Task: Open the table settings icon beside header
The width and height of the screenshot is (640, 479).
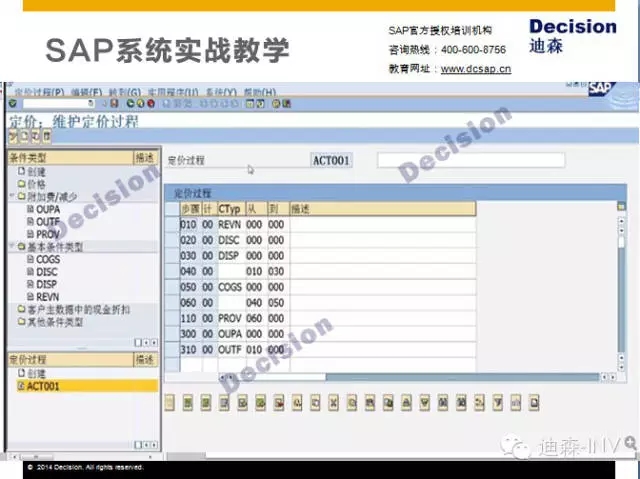Action: pyautogui.click(x=621, y=206)
